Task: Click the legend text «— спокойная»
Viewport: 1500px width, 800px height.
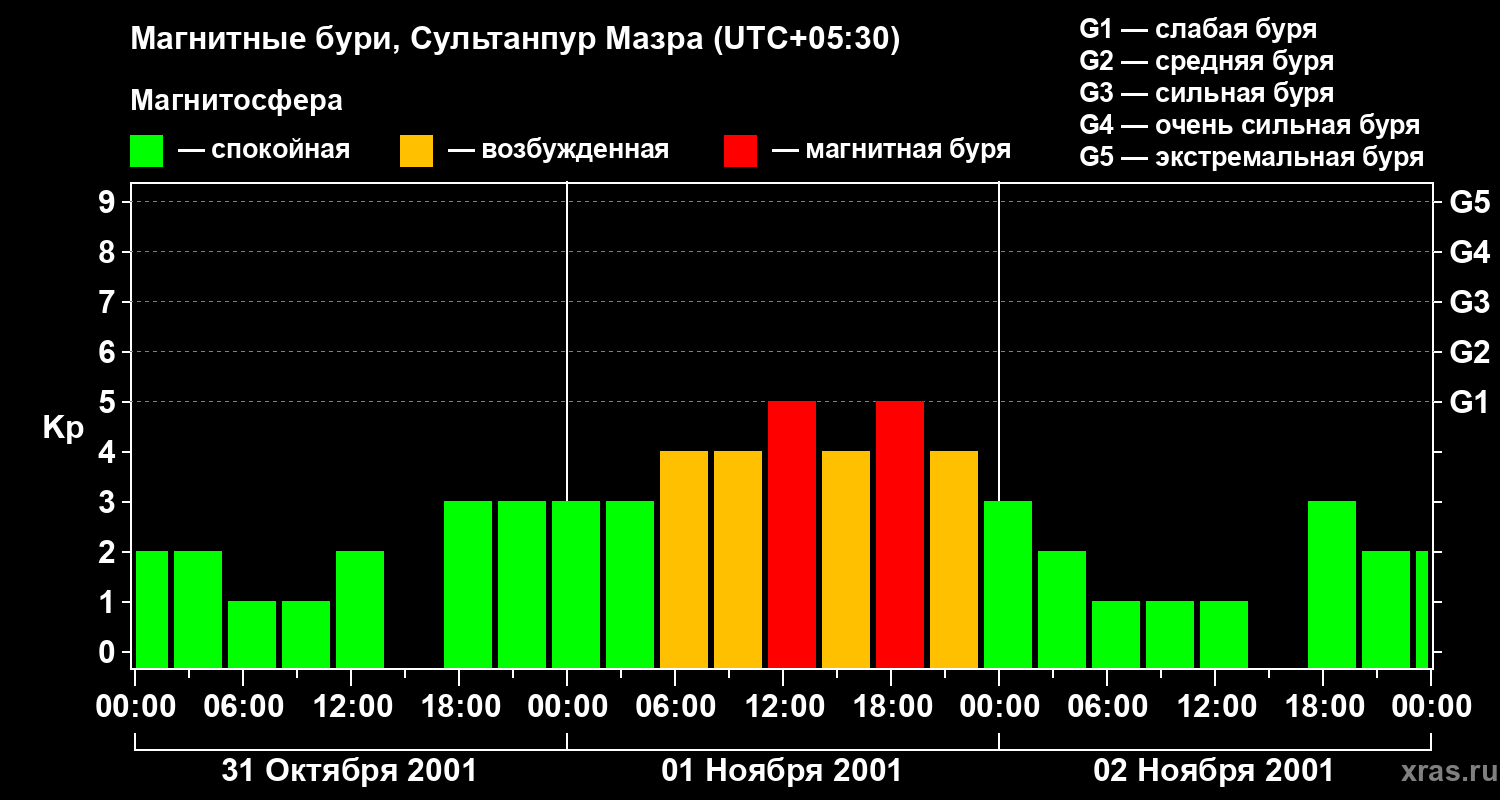Action: (x=264, y=151)
